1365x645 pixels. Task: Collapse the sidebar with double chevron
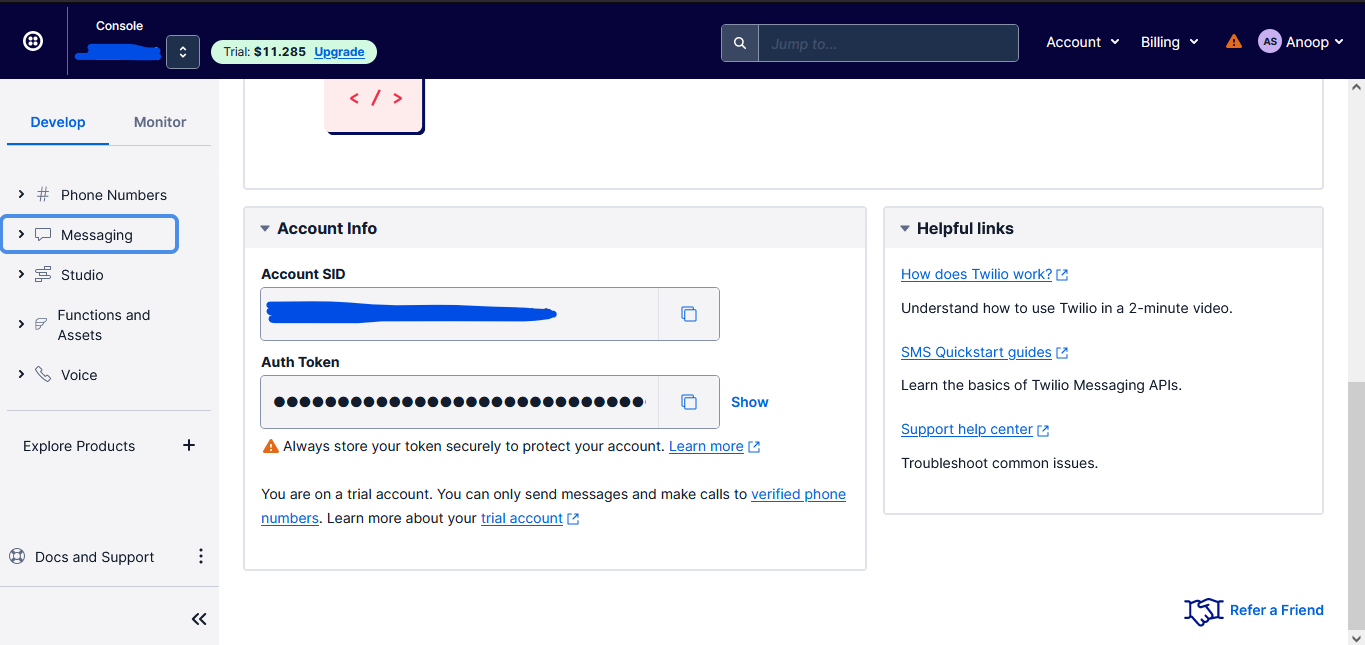[x=199, y=619]
